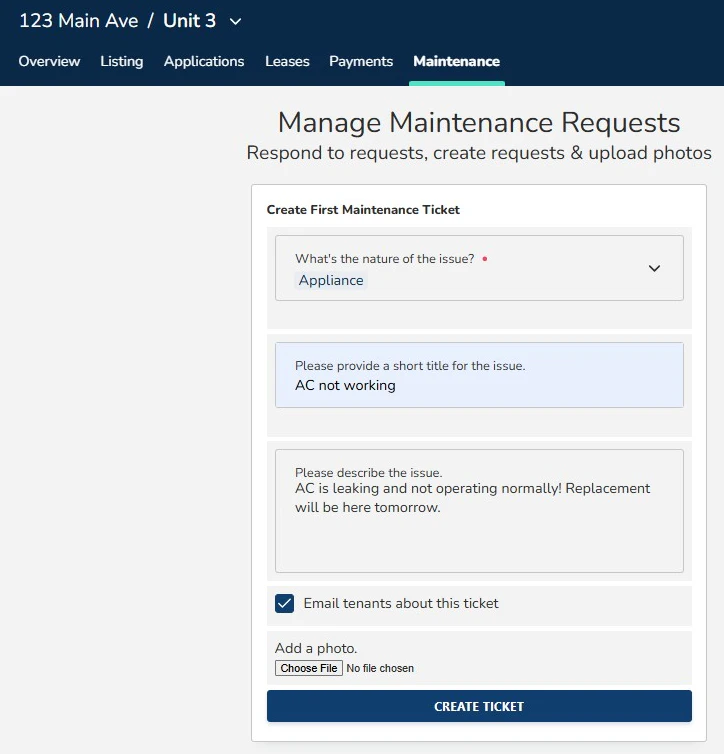This screenshot has height=754, width=724.
Task: Open the Unit 3 property selector chevron
Action: (236, 22)
